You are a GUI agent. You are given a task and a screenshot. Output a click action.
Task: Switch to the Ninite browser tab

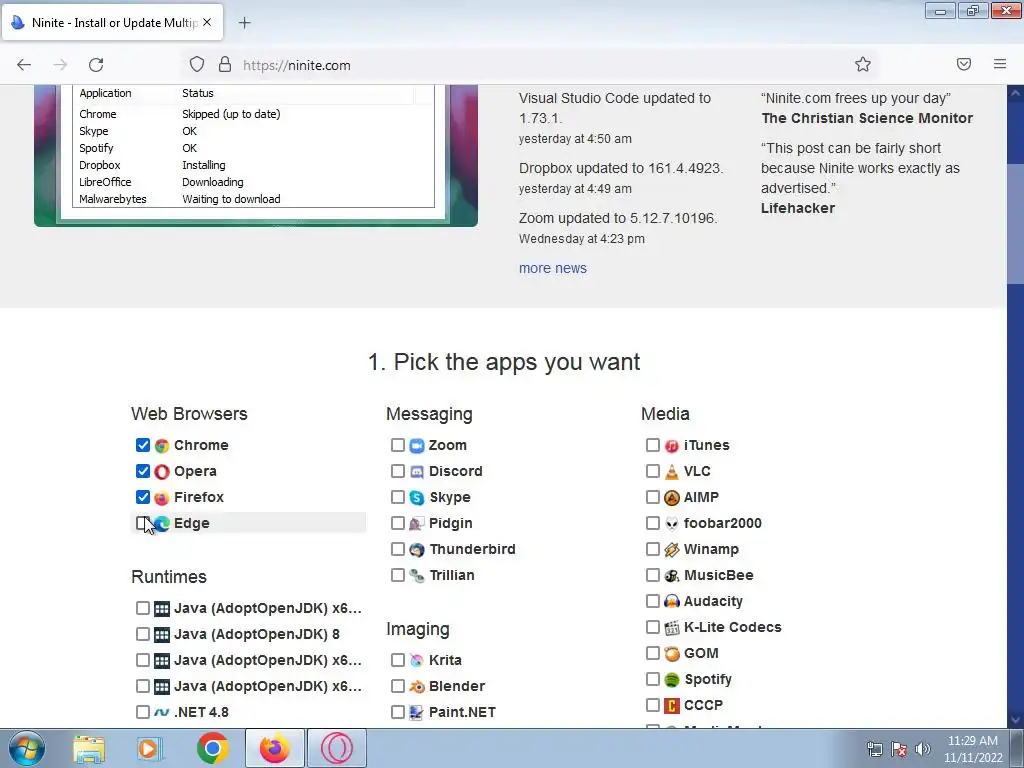click(112, 23)
